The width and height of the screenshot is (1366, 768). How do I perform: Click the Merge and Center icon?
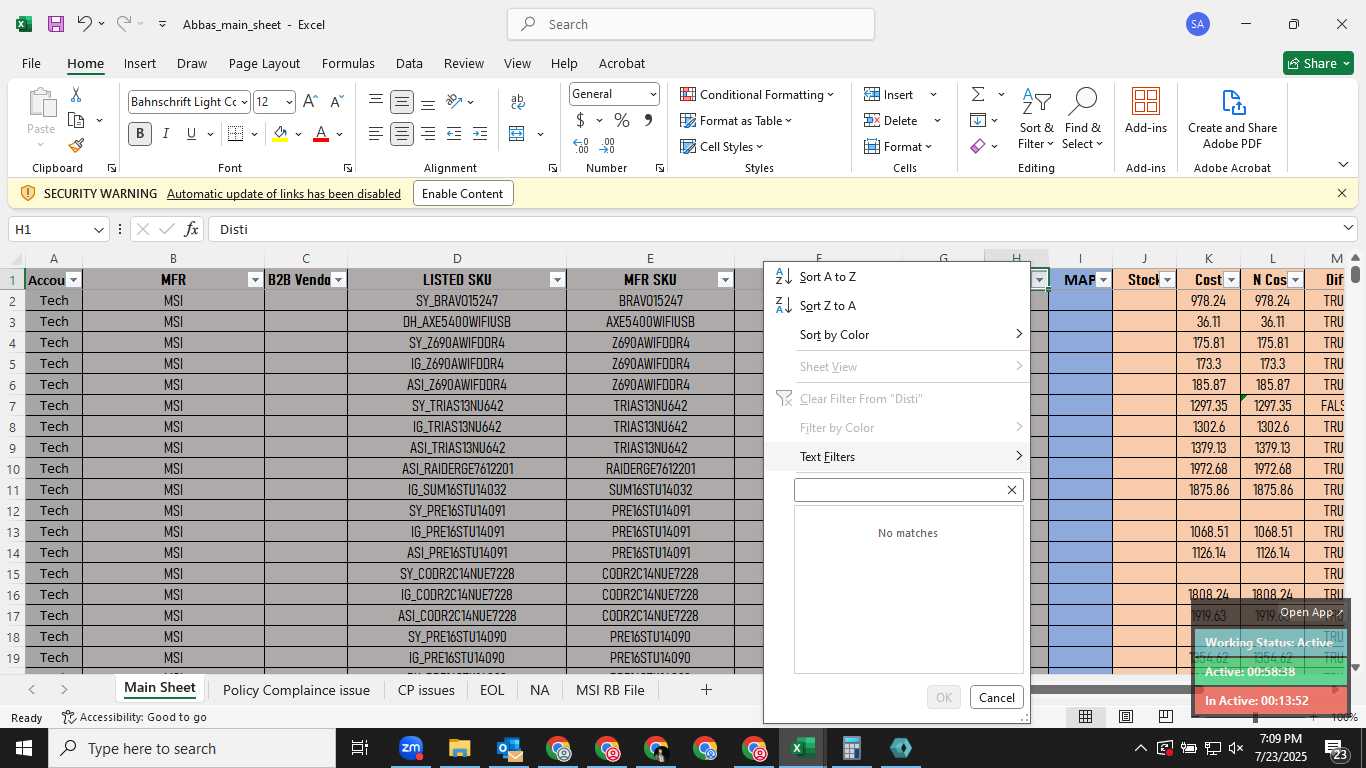[x=517, y=133]
